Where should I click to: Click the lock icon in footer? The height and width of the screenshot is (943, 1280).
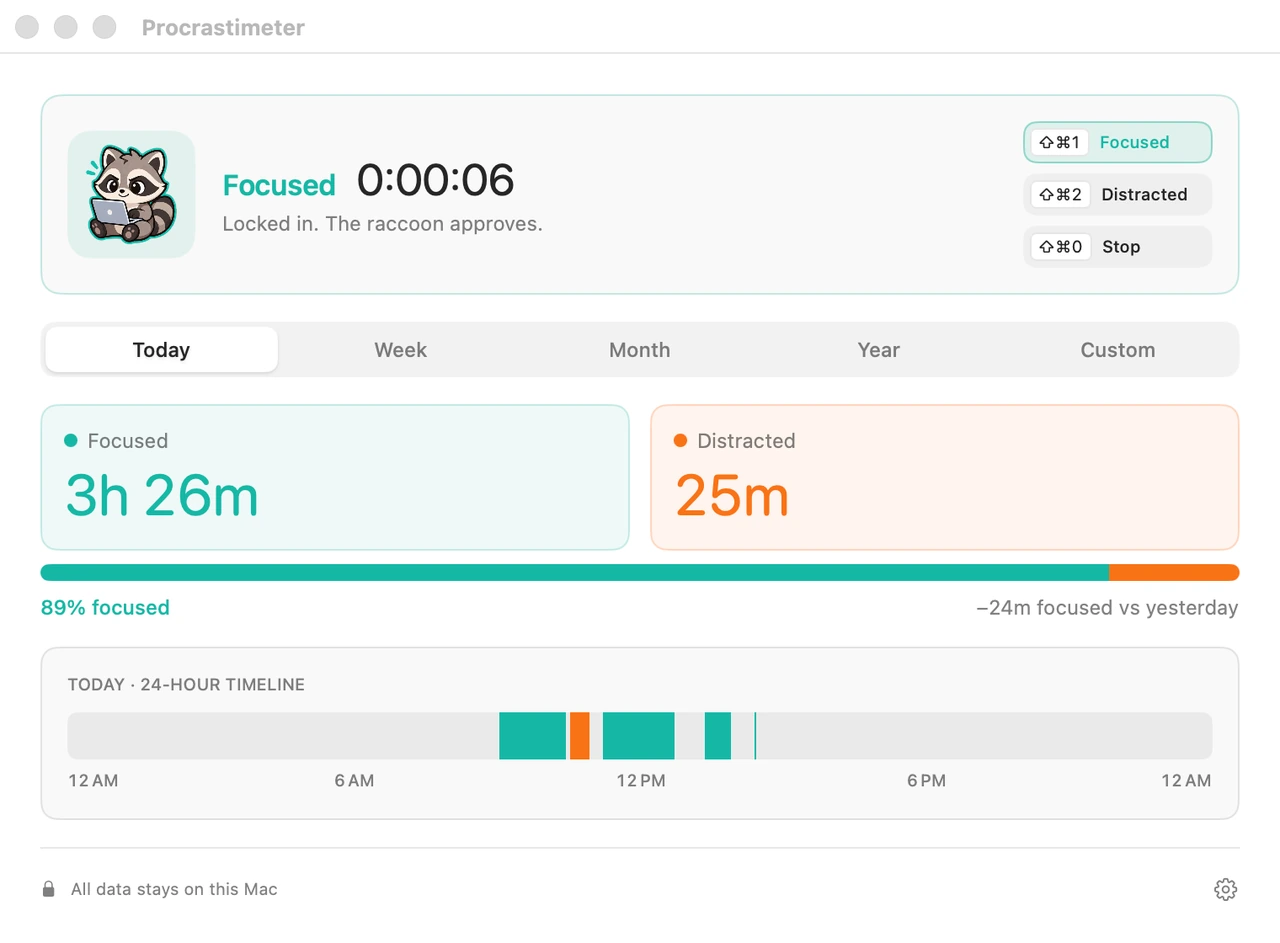pyautogui.click(x=48, y=889)
